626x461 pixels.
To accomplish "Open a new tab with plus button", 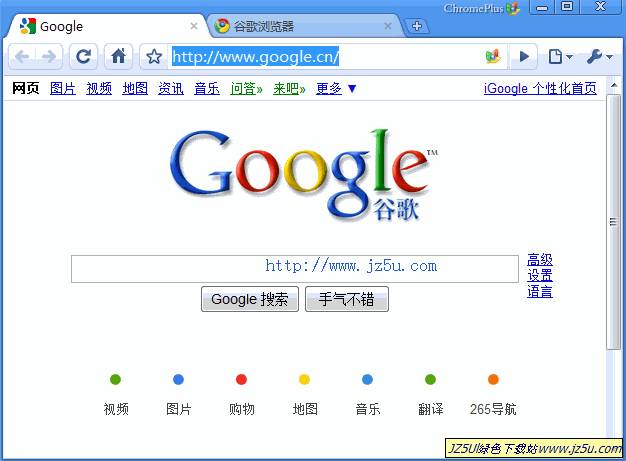I will (417, 26).
